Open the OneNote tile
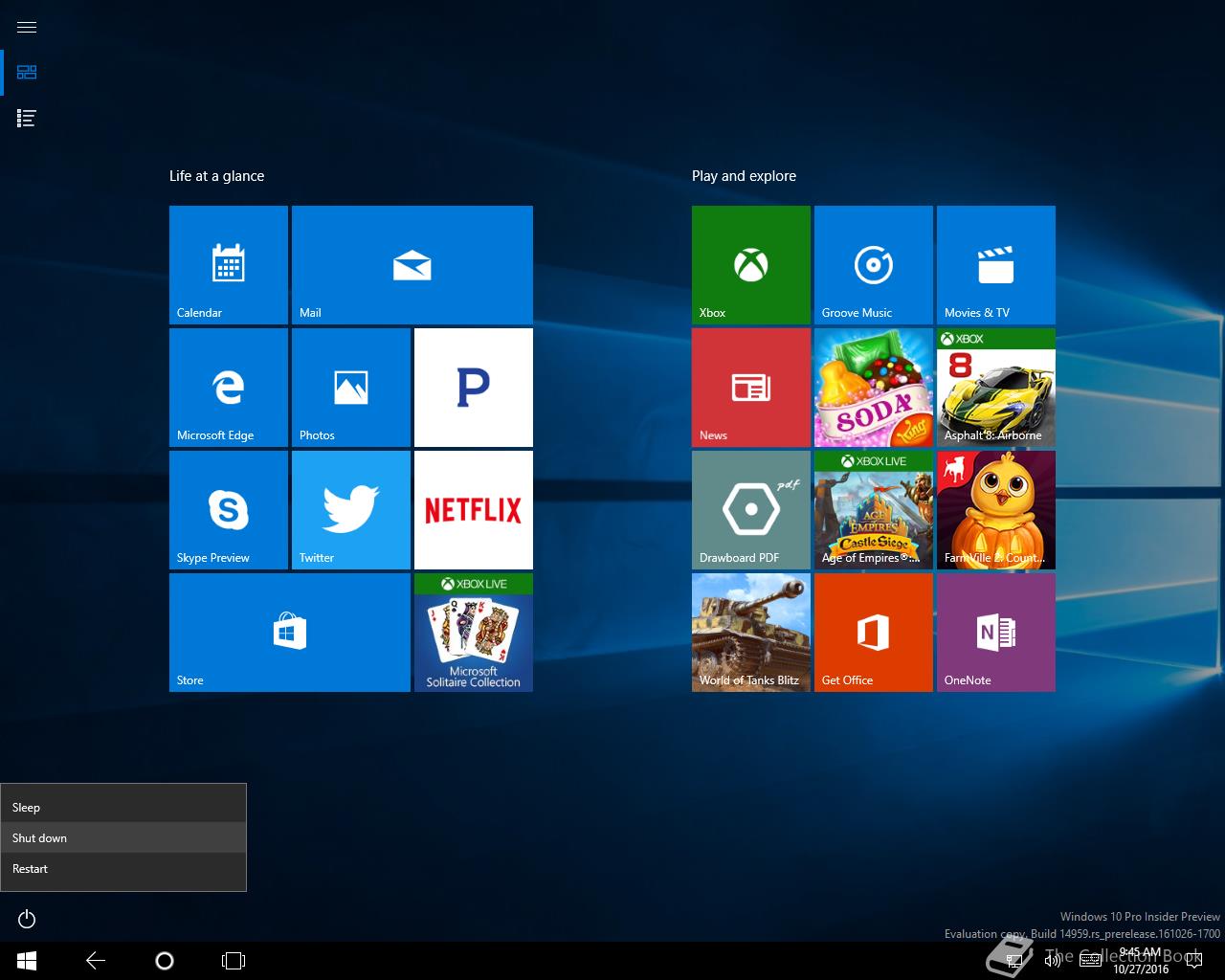Viewport: 1225px width, 980px height. click(x=996, y=633)
